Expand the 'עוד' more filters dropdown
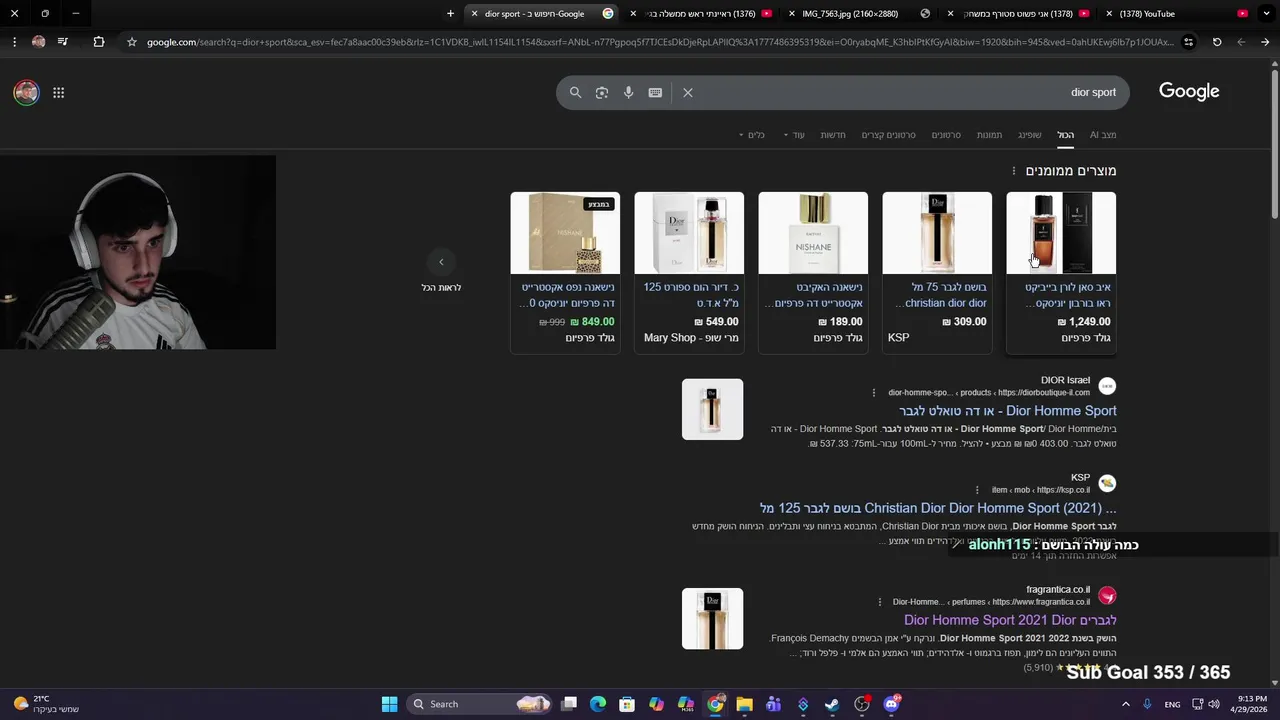The height and width of the screenshot is (720, 1280). 794,135
